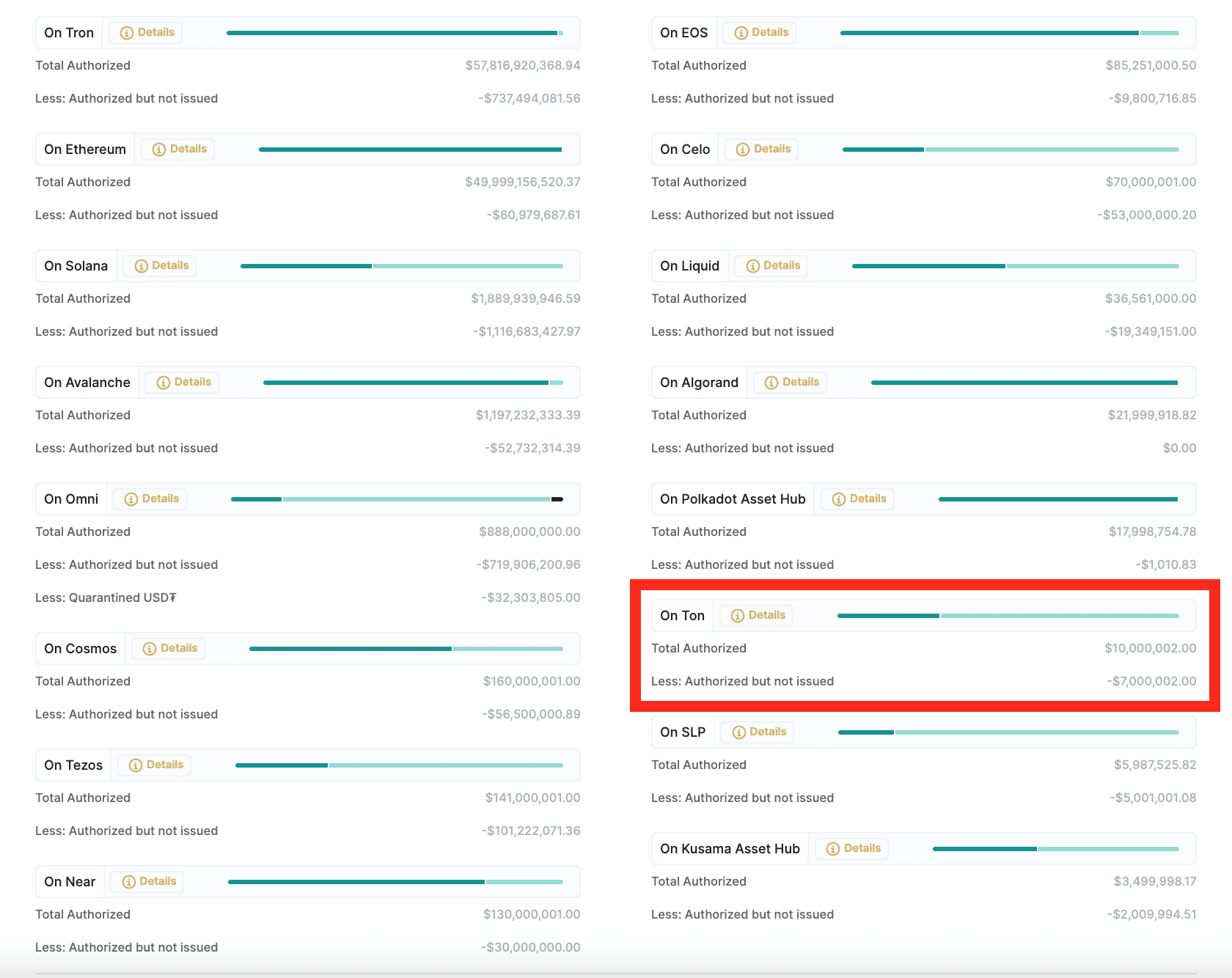Click the EOS total $85,251,000.50

pyautogui.click(x=1151, y=66)
